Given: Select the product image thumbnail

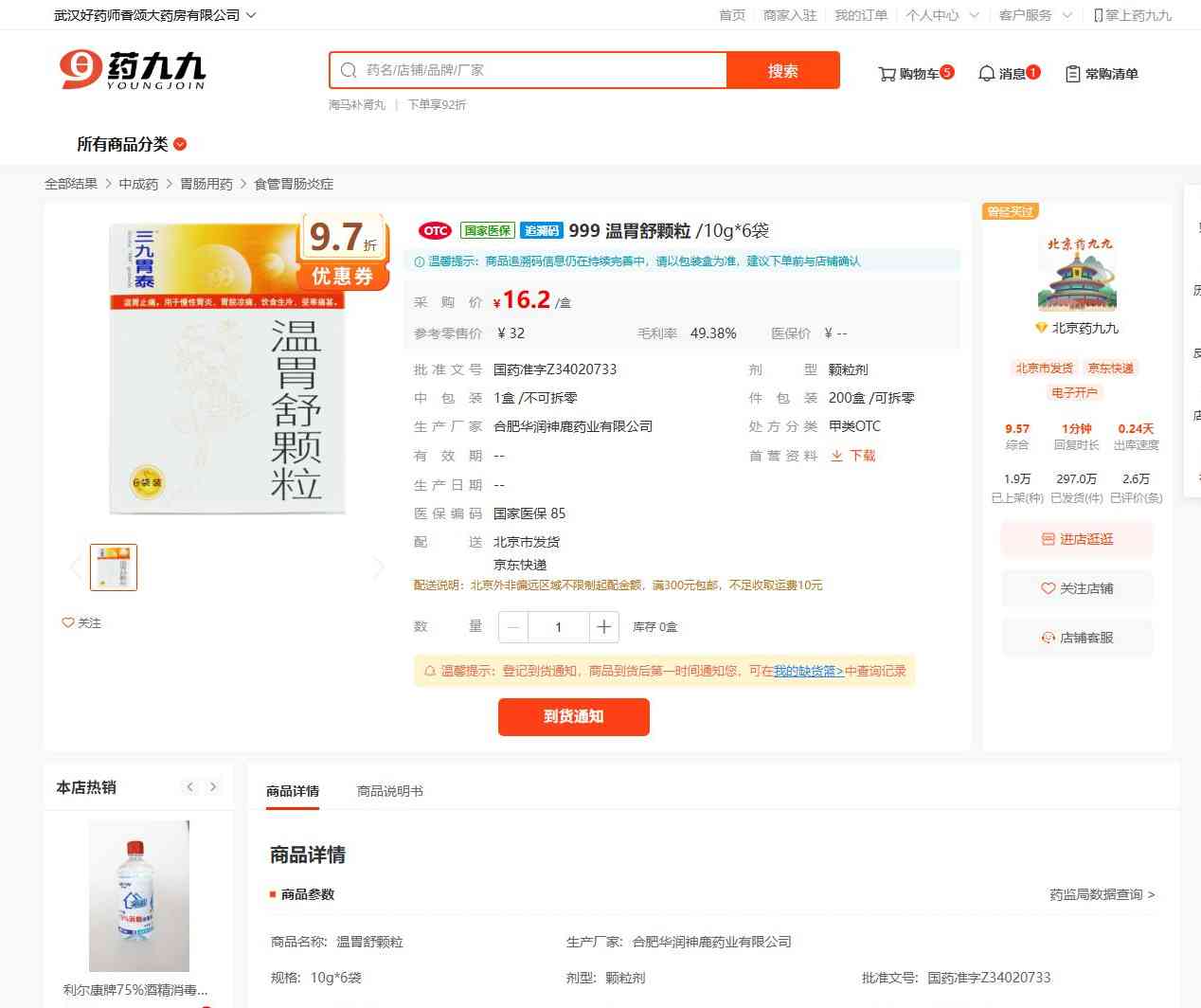Looking at the screenshot, I should pyautogui.click(x=114, y=567).
